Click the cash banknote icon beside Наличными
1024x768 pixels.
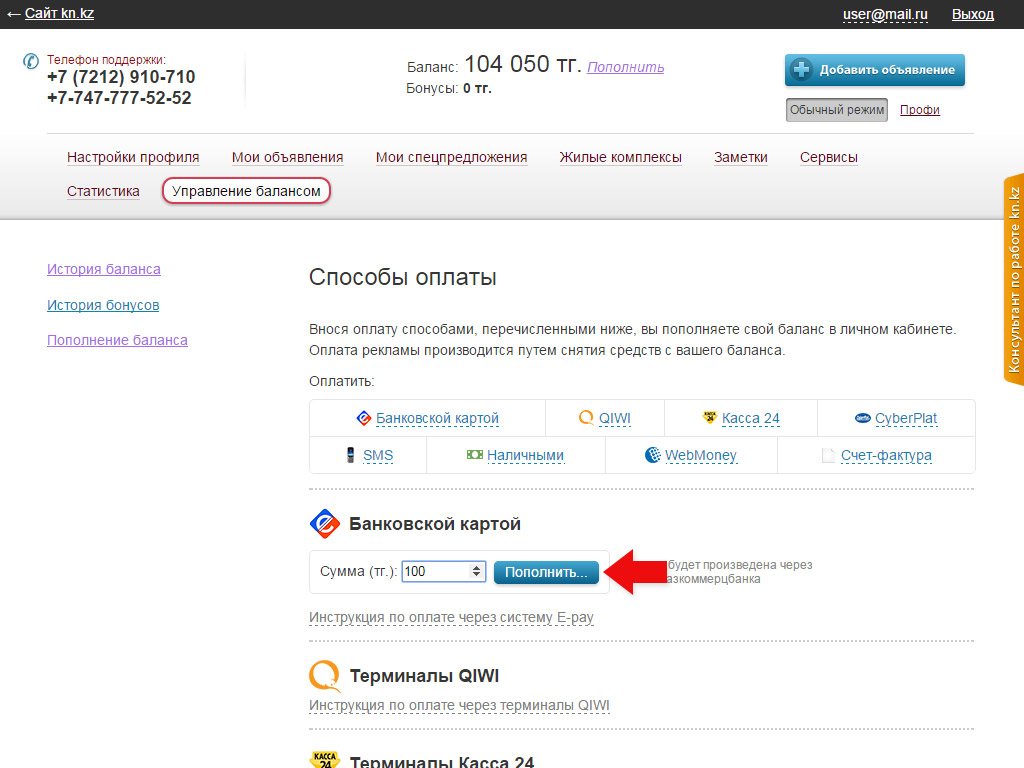[x=475, y=455]
